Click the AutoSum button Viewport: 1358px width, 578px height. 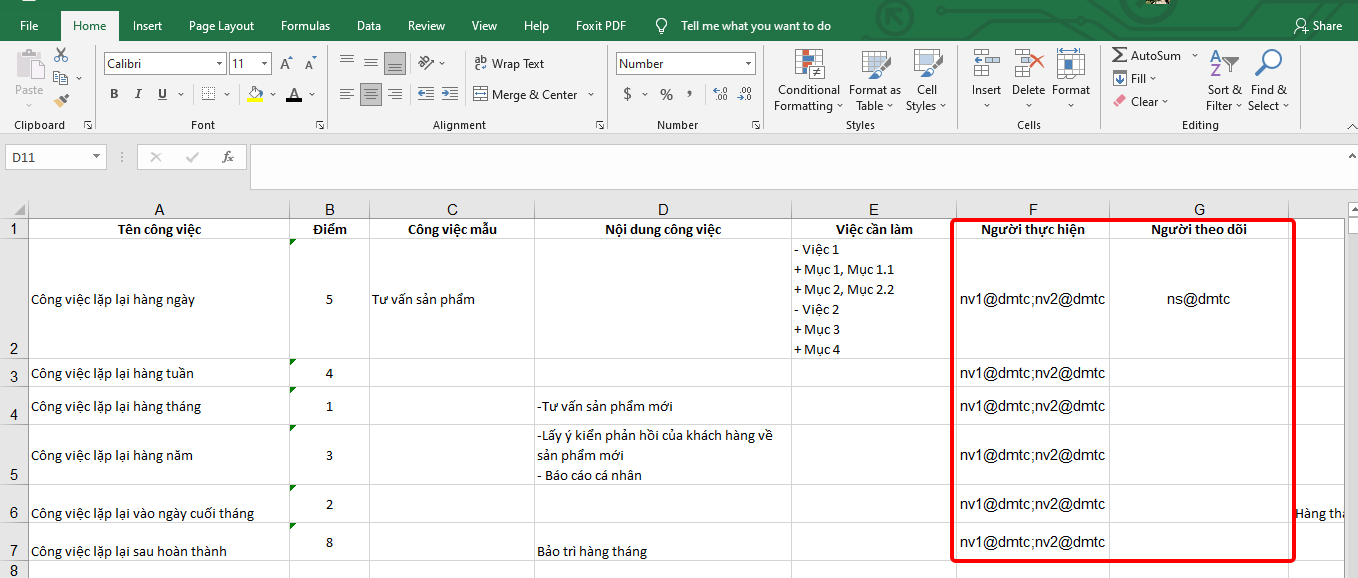click(1146, 56)
